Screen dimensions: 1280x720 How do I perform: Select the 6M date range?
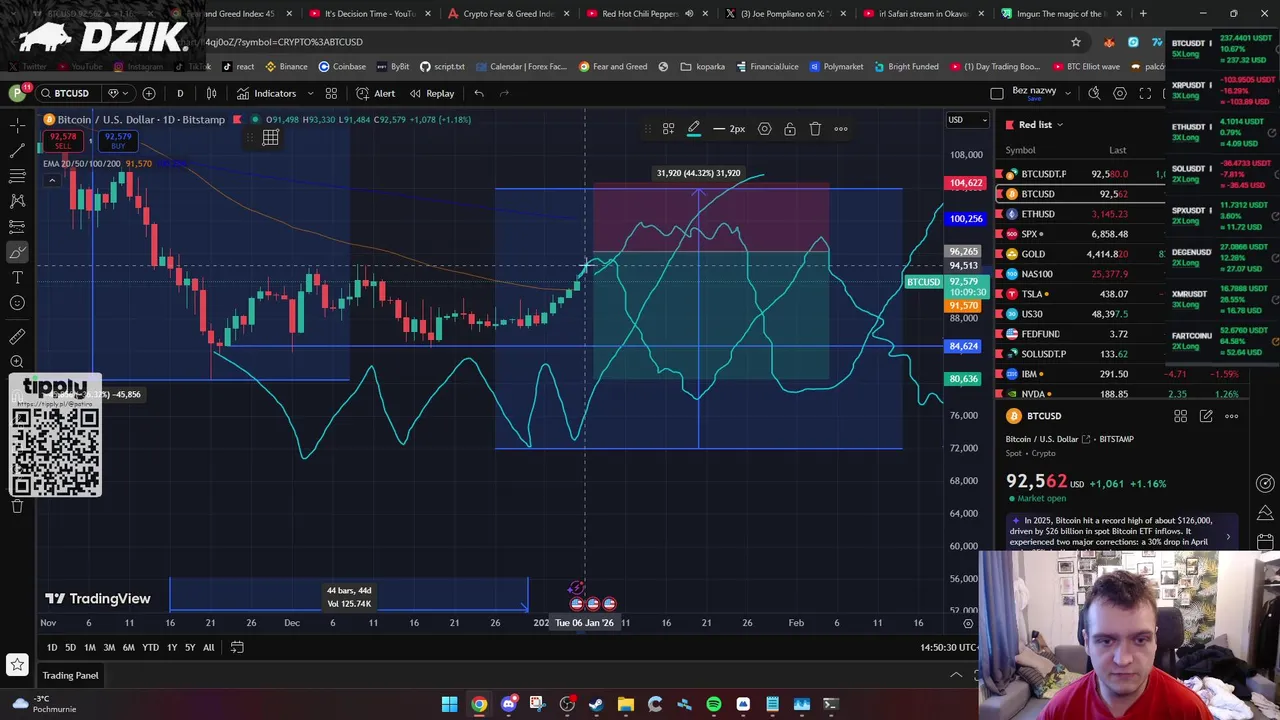[128, 647]
